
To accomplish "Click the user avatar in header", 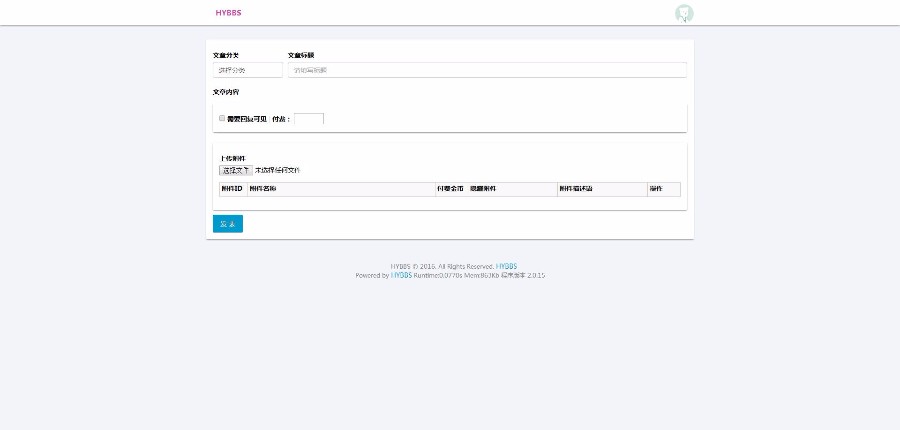I will pos(684,13).
